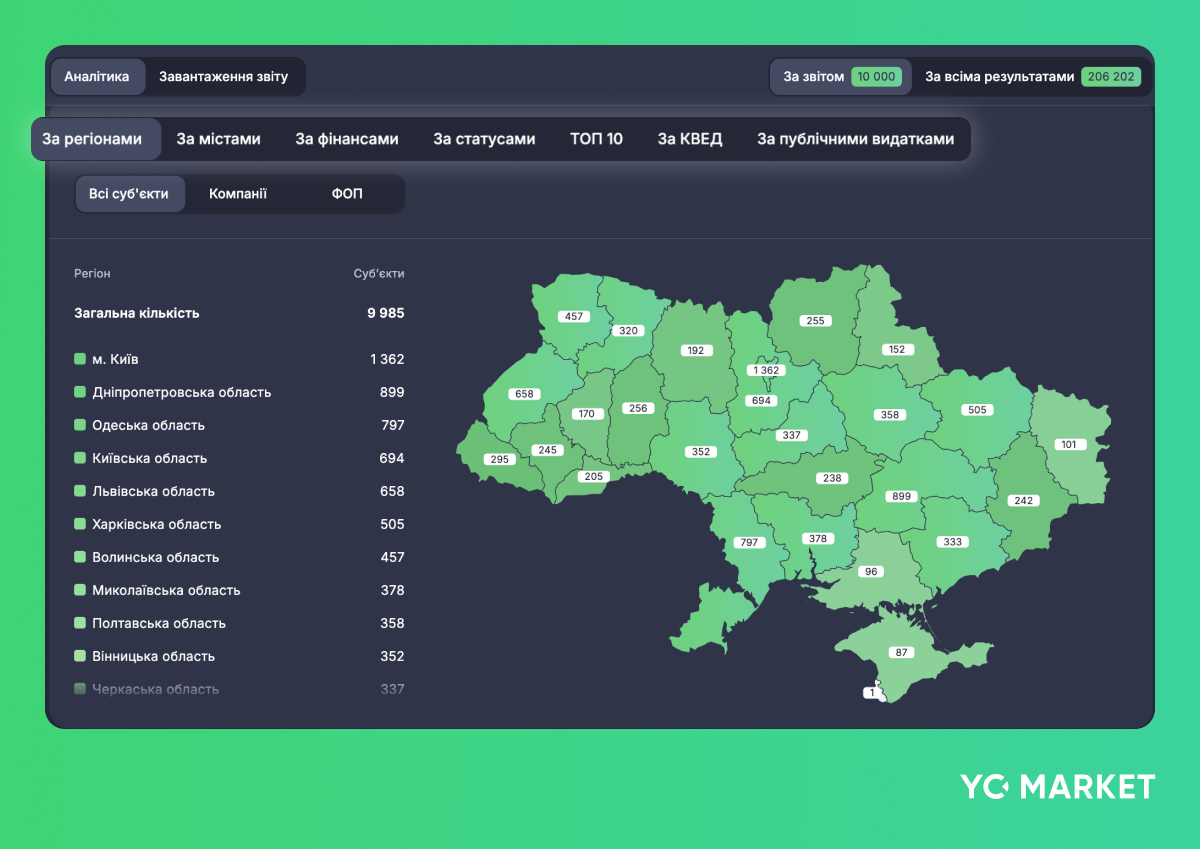This screenshot has height=849, width=1200.
Task: Click map label 245 on the map
Action: (x=546, y=450)
